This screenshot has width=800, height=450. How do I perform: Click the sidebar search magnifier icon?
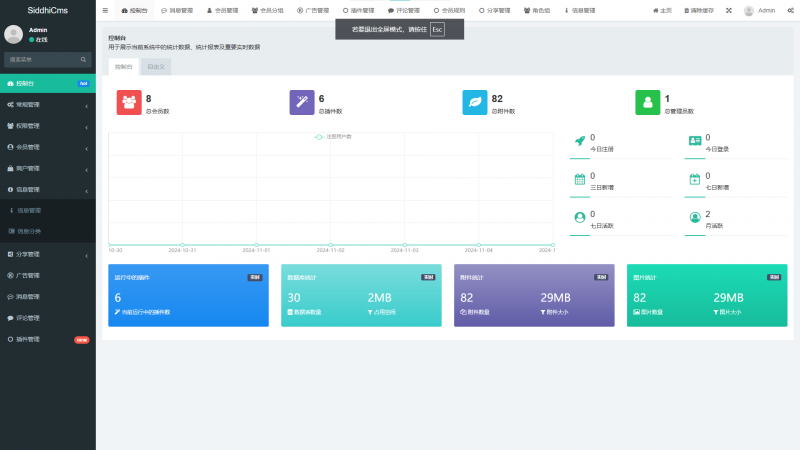click(83, 59)
